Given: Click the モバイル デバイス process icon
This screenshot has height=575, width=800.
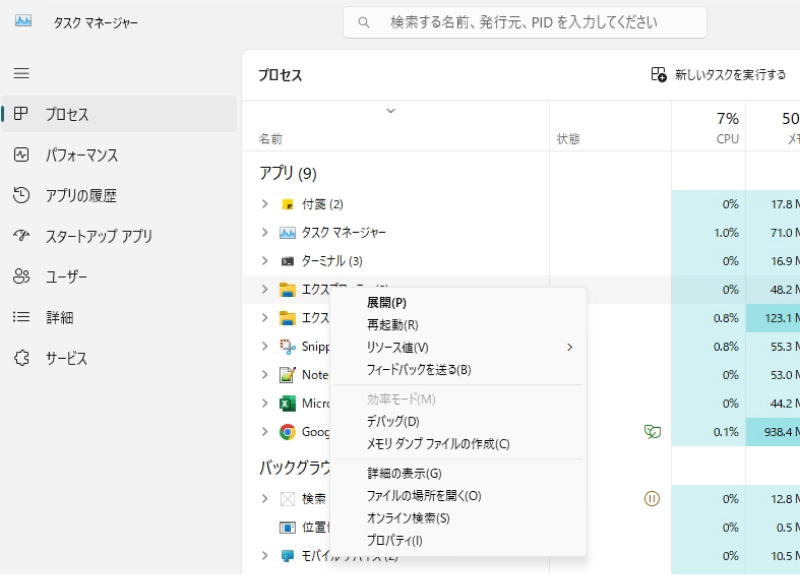Looking at the screenshot, I should click(x=287, y=556).
